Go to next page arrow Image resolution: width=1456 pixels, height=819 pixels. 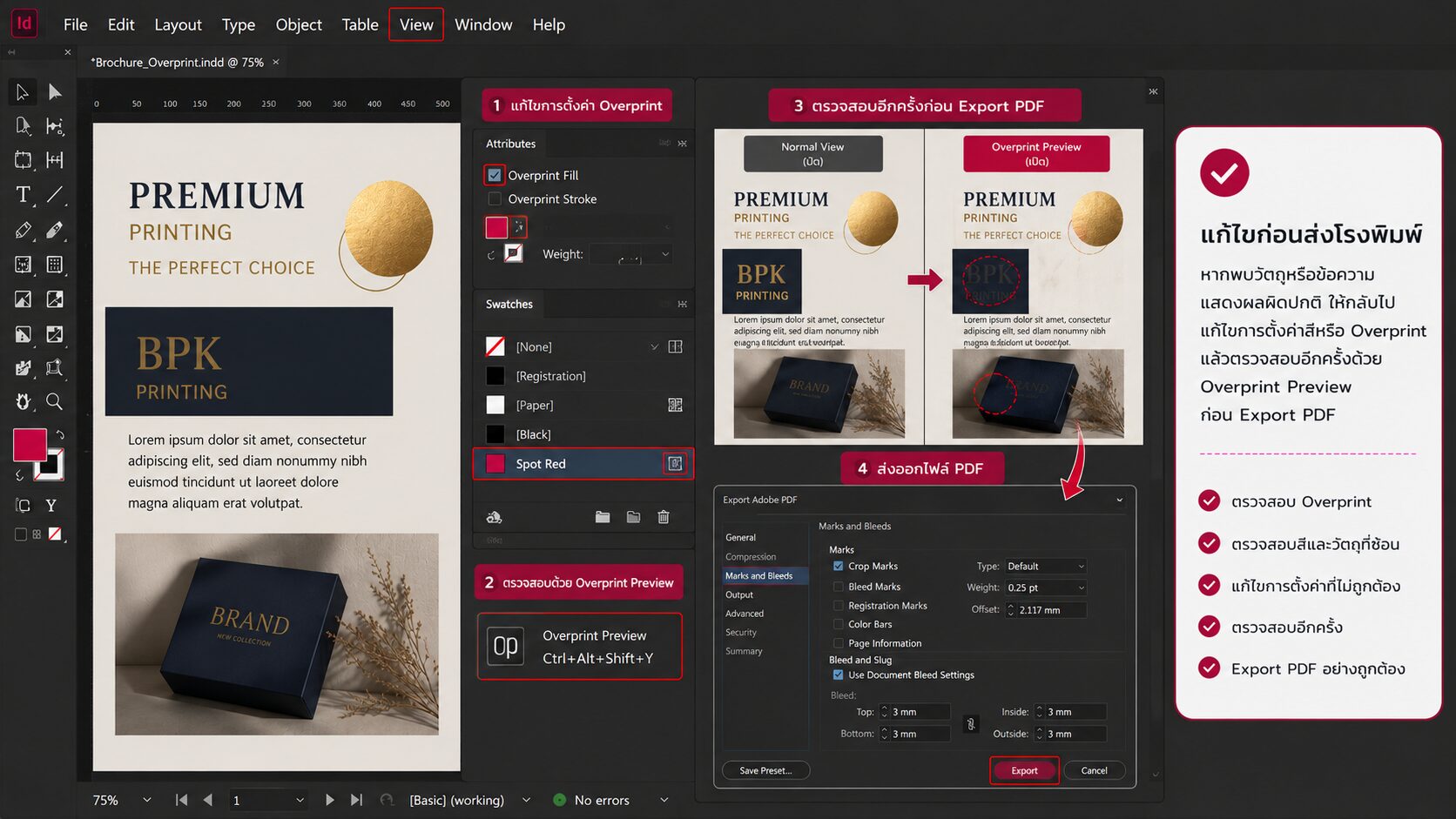(x=329, y=800)
